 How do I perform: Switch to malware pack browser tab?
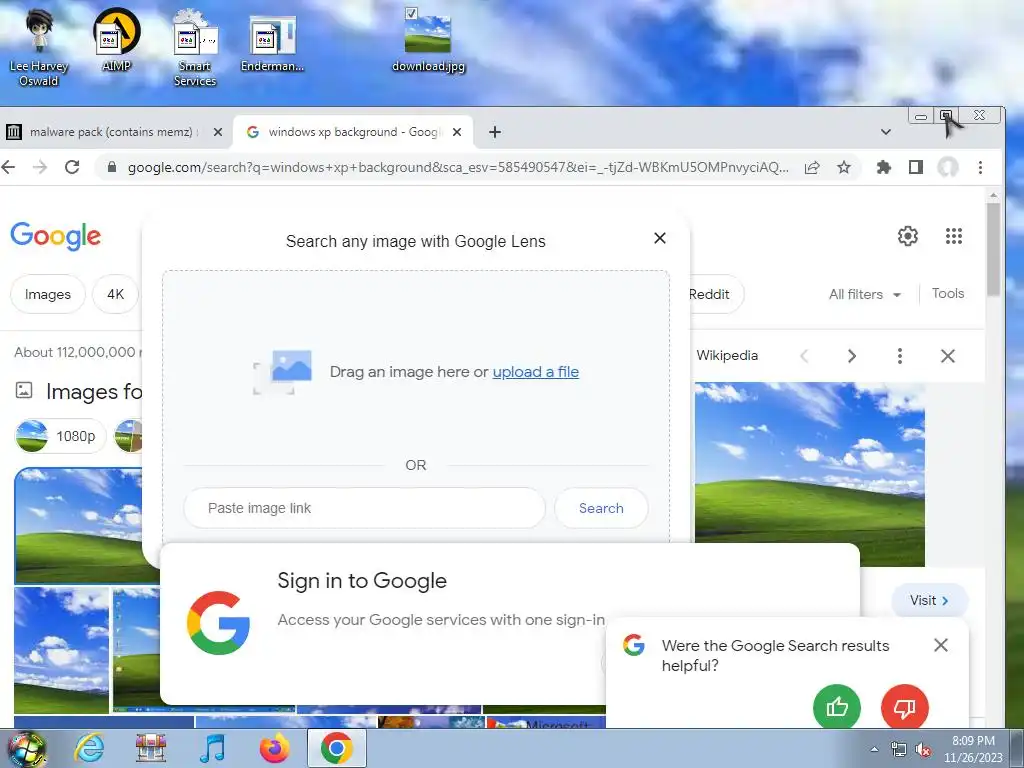[x=115, y=132]
